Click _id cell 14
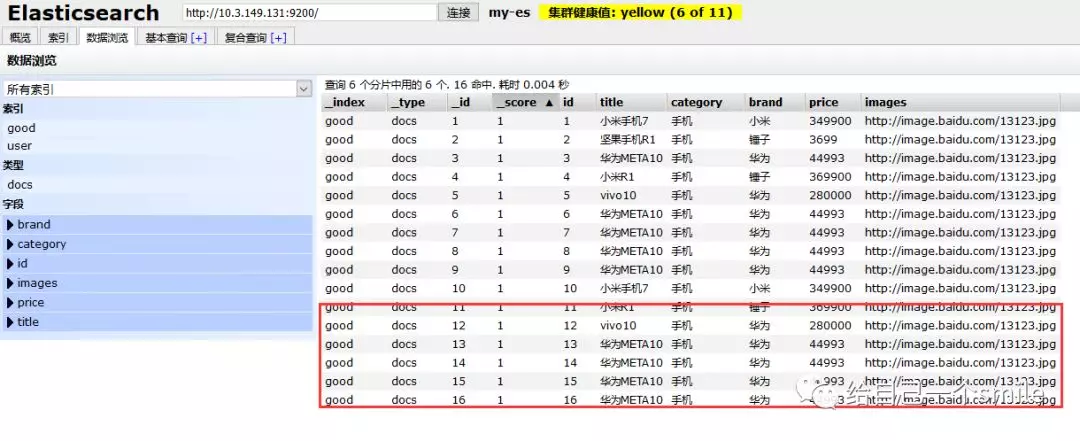Screen dimensions: 1080x441 459,363
